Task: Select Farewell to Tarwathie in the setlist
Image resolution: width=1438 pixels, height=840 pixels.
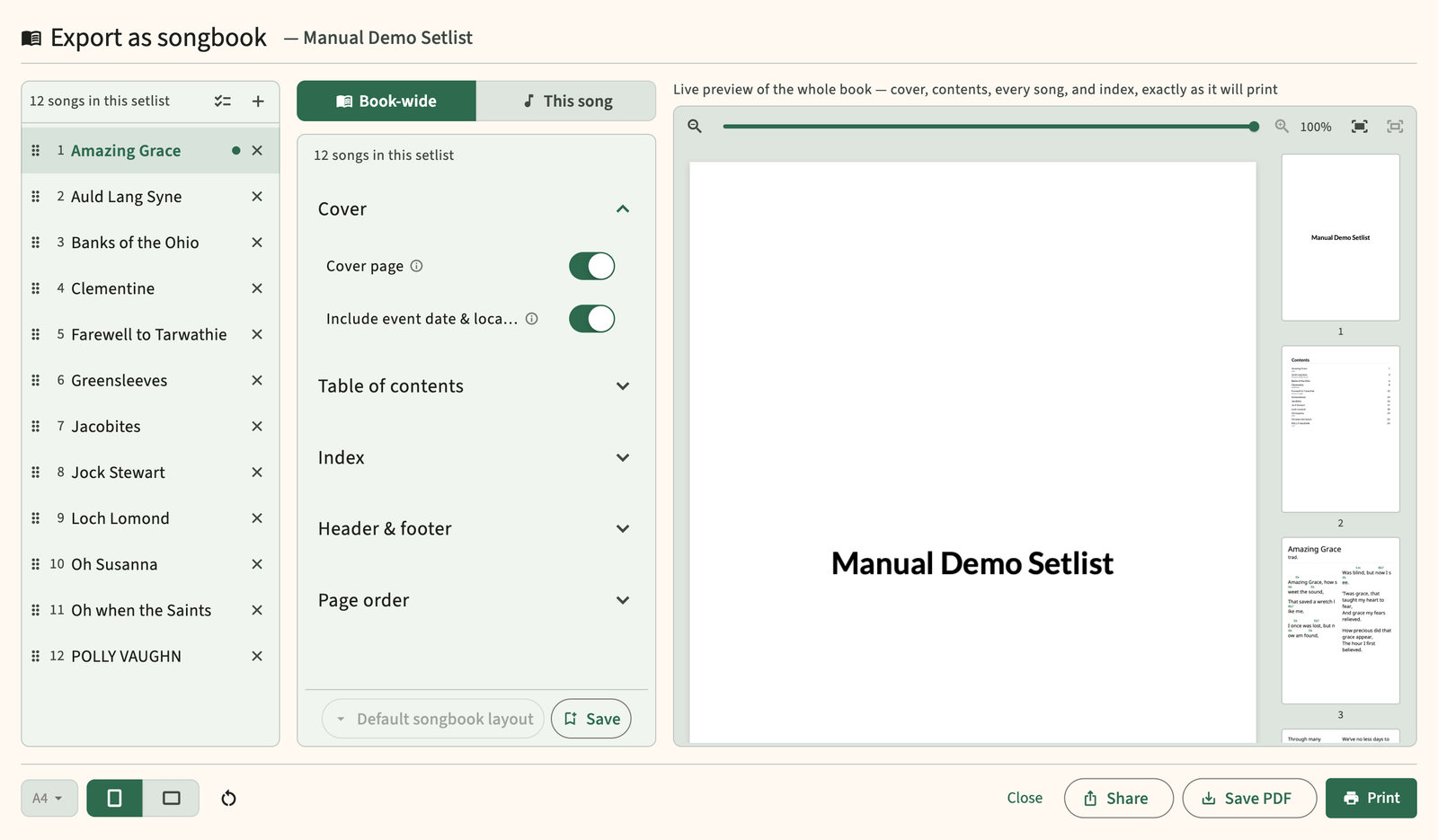Action: tap(148, 334)
